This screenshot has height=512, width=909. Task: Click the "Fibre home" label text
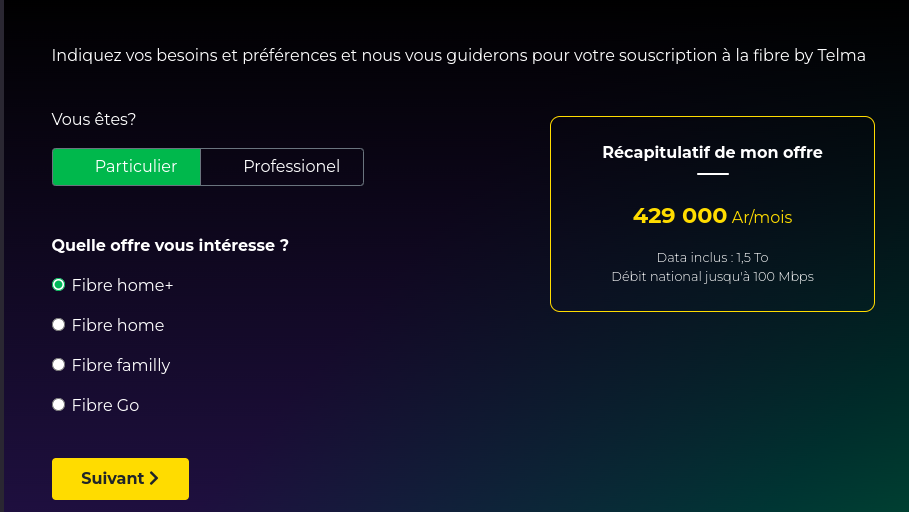point(118,325)
